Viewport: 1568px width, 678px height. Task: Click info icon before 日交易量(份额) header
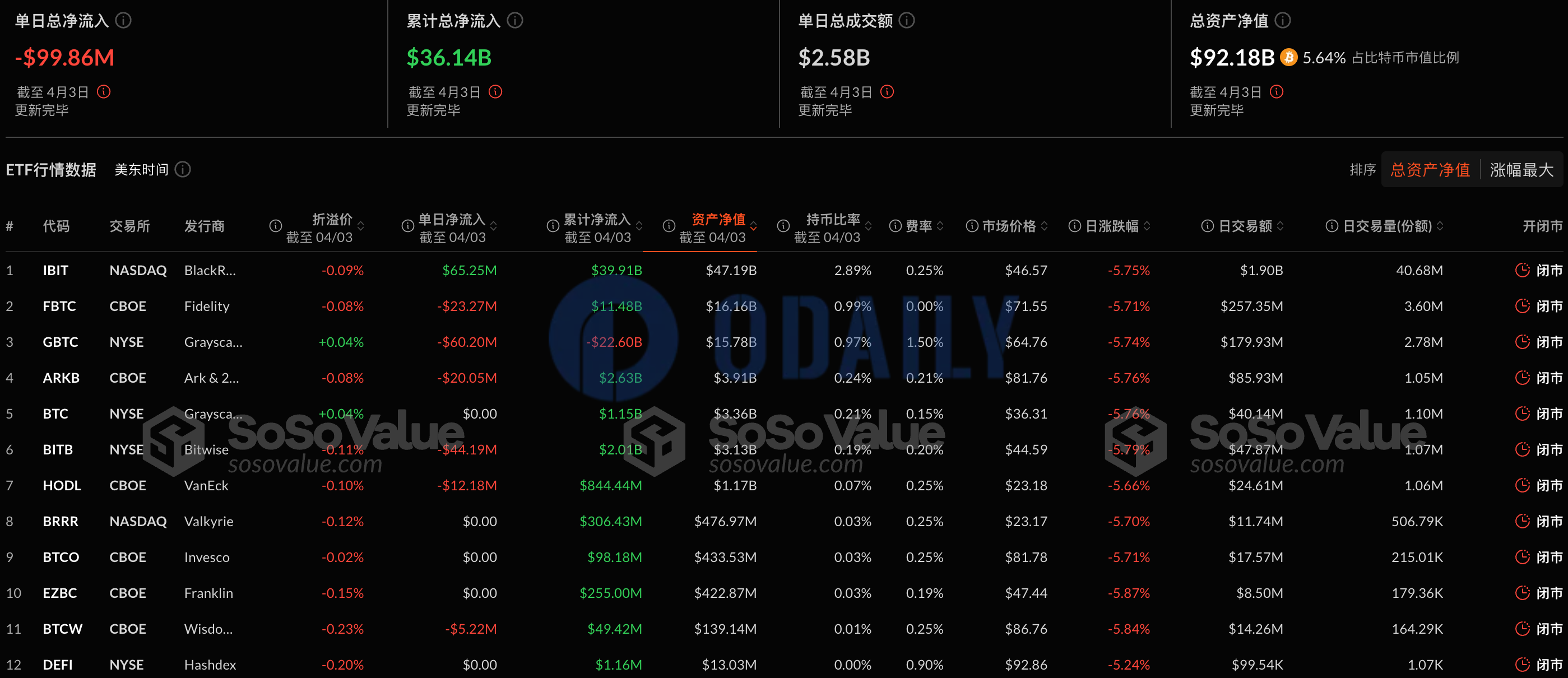(x=1332, y=226)
